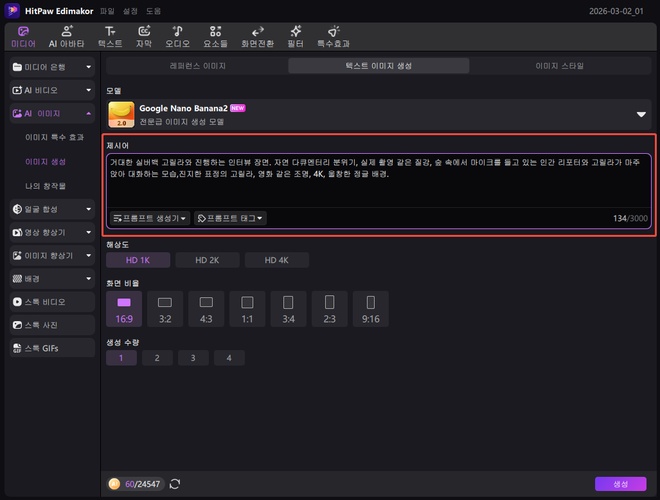660x500 pixels.
Task: Click inside the 제시어 prompt text area
Action: tap(379, 181)
